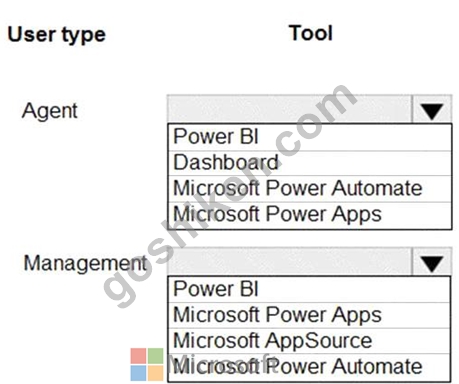Select Power BI in the Agent list
Screen dimensions: 459x384
[x=310, y=137]
